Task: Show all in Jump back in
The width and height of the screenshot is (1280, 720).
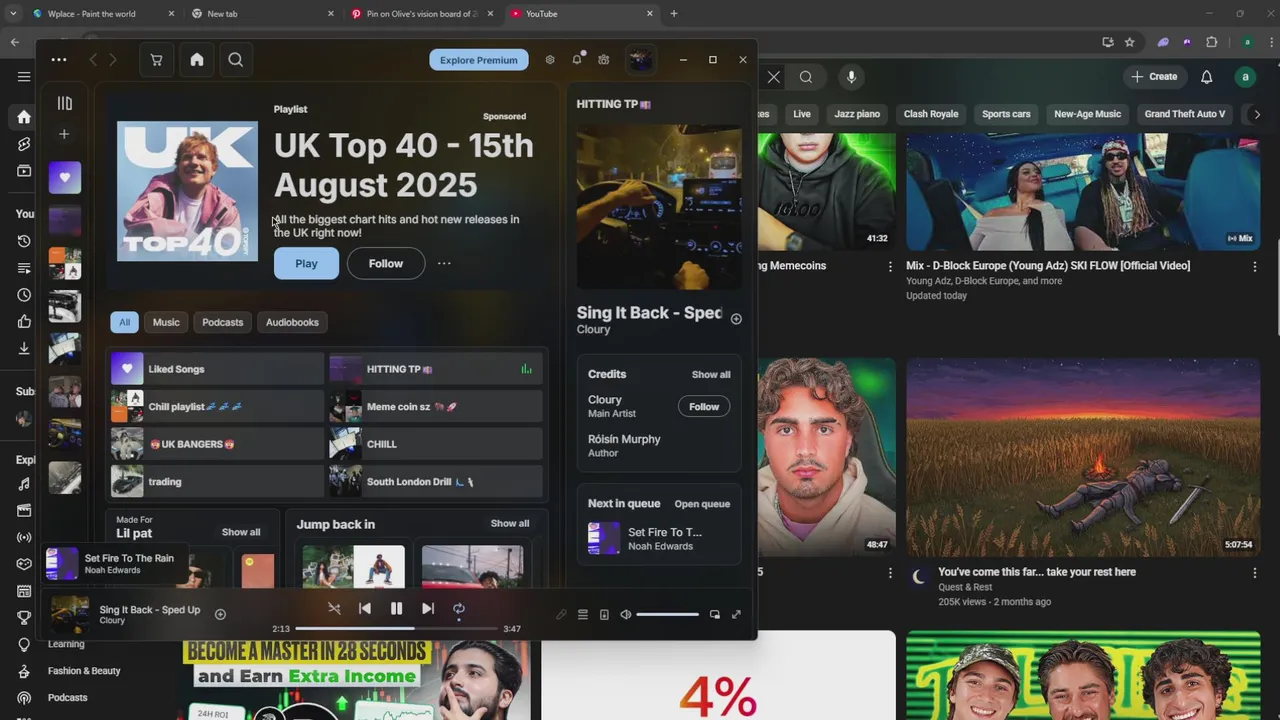Action: point(510,523)
